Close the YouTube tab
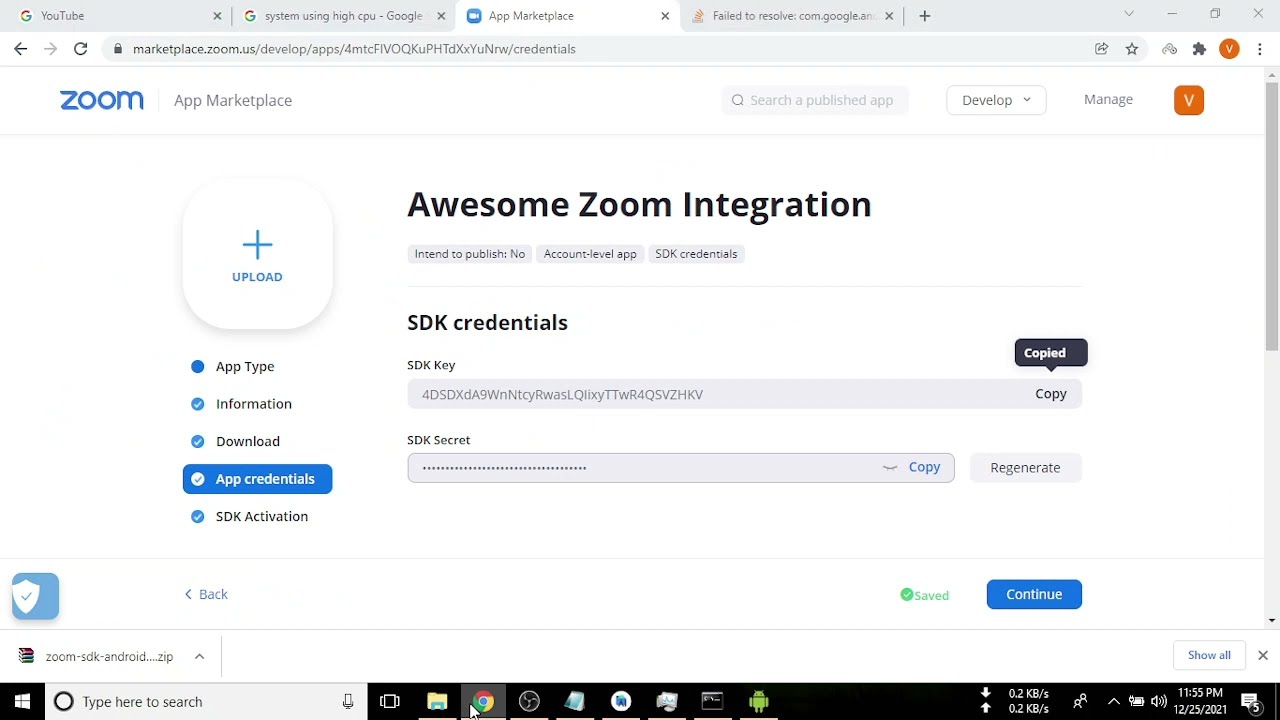 (218, 16)
